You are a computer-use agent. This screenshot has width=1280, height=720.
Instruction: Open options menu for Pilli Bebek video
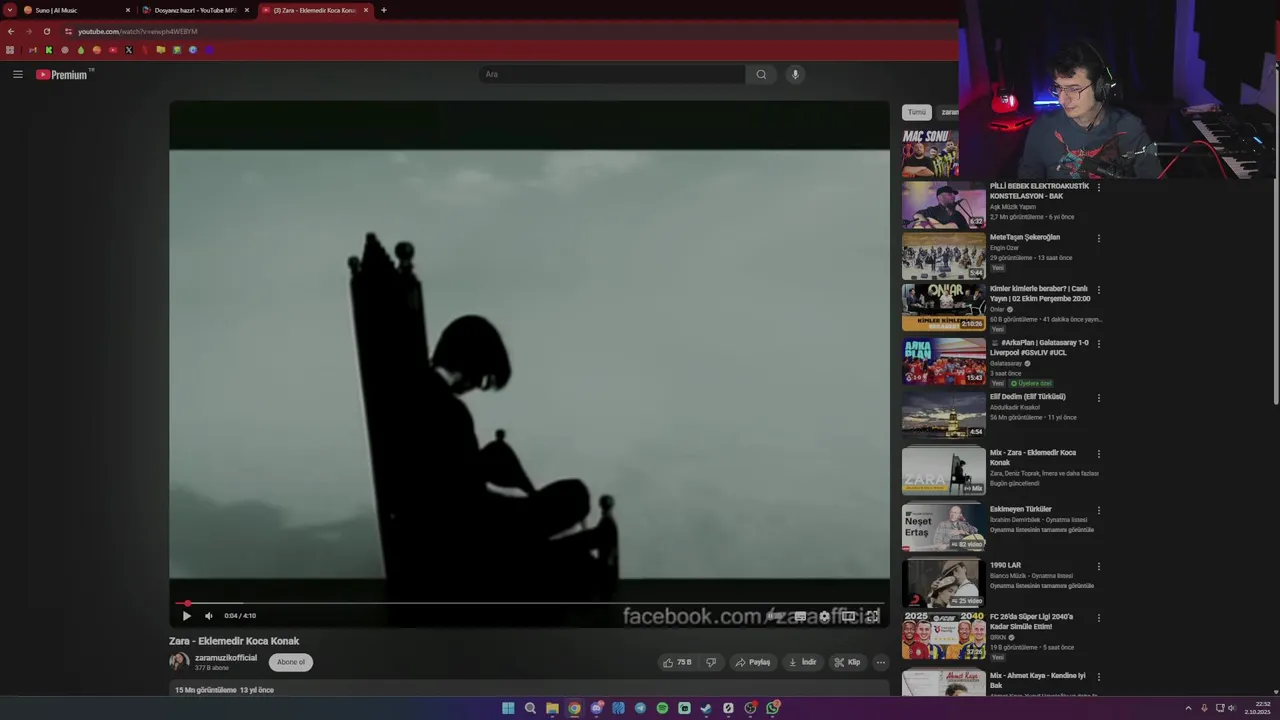click(1098, 187)
